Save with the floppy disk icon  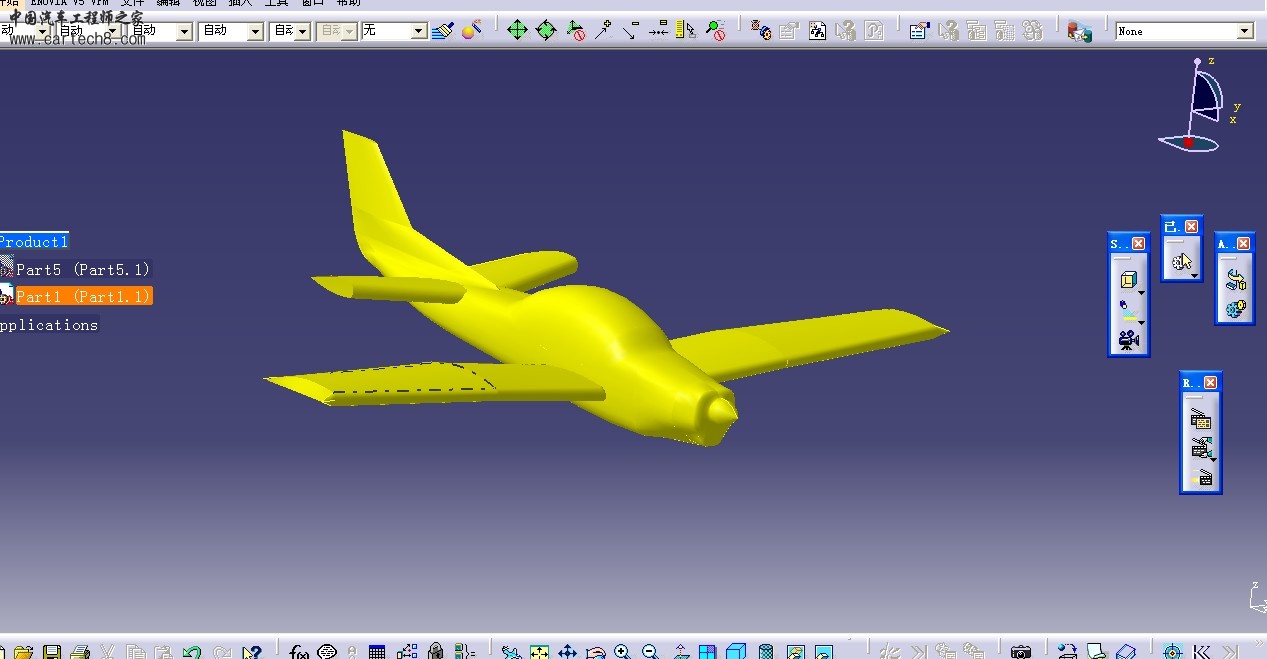click(51, 652)
